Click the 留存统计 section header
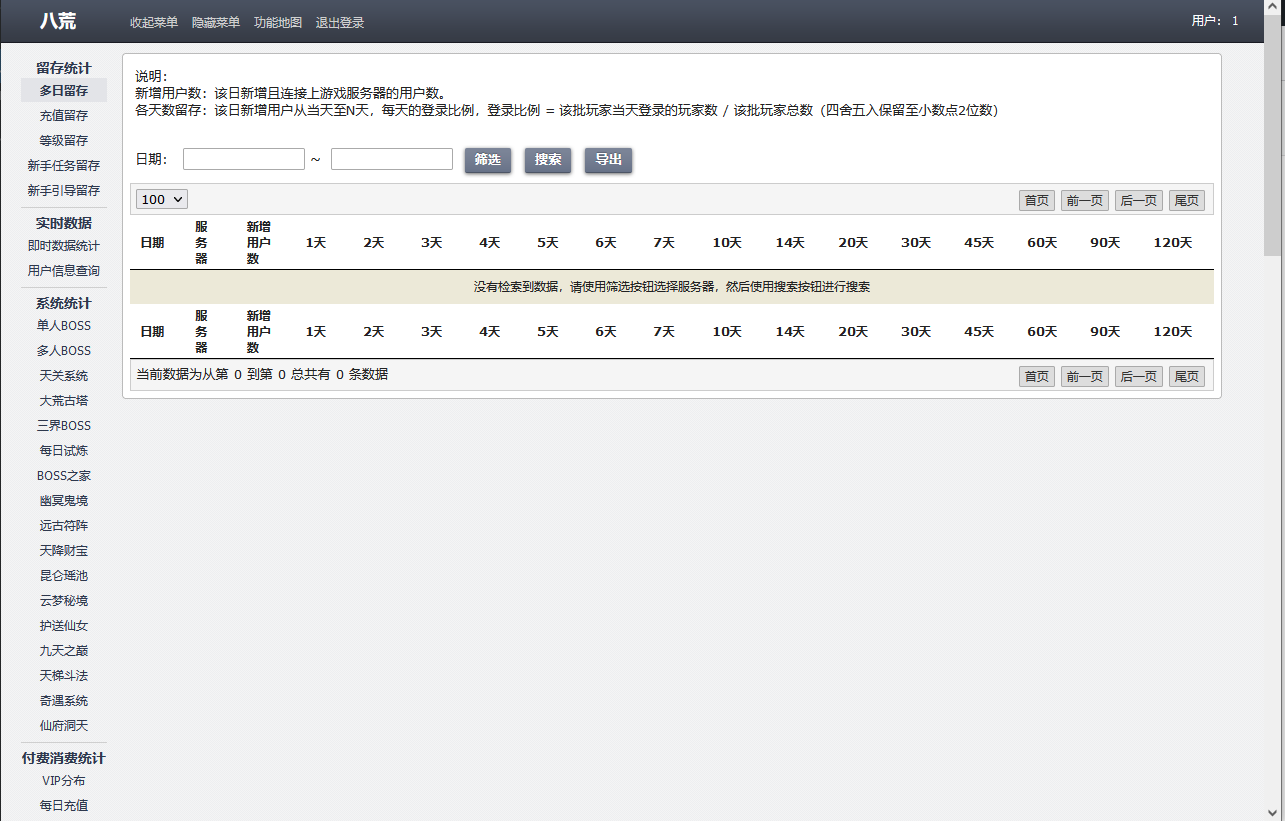 coord(64,68)
